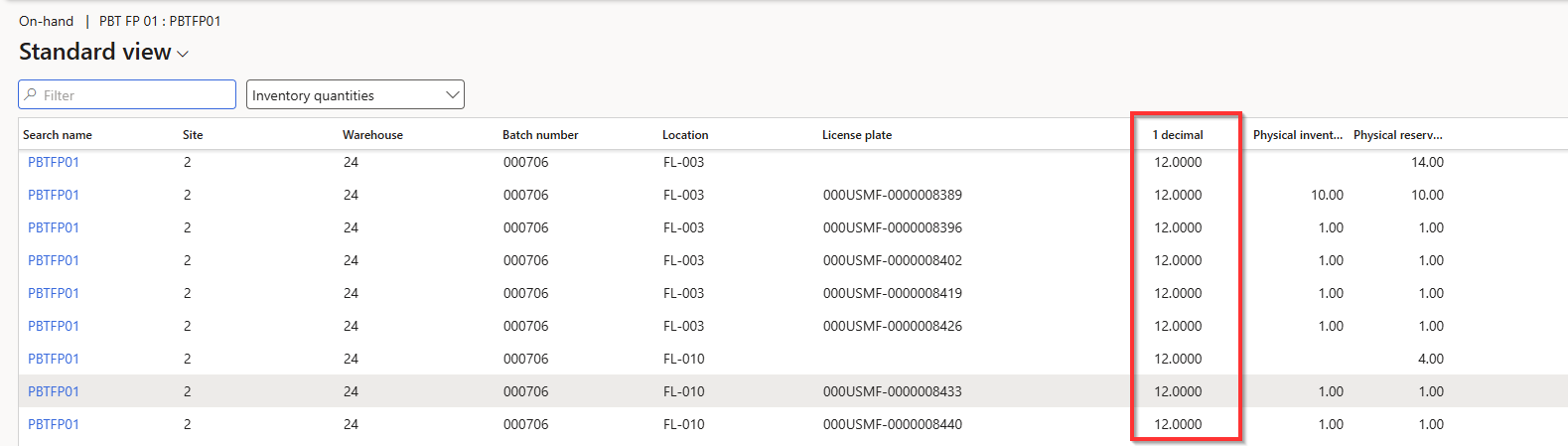This screenshot has width=1568, height=446.
Task: Select license plate cell 000USMF-0000008396
Action: click(x=892, y=227)
